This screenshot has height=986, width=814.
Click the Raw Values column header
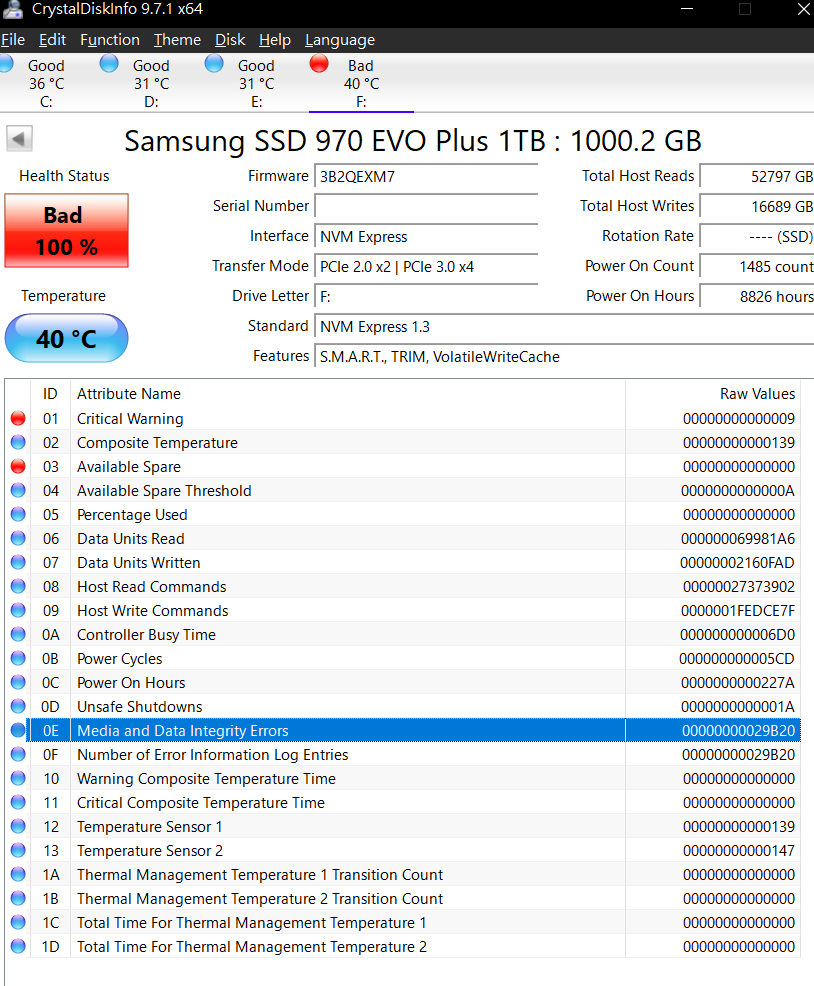click(x=713, y=394)
